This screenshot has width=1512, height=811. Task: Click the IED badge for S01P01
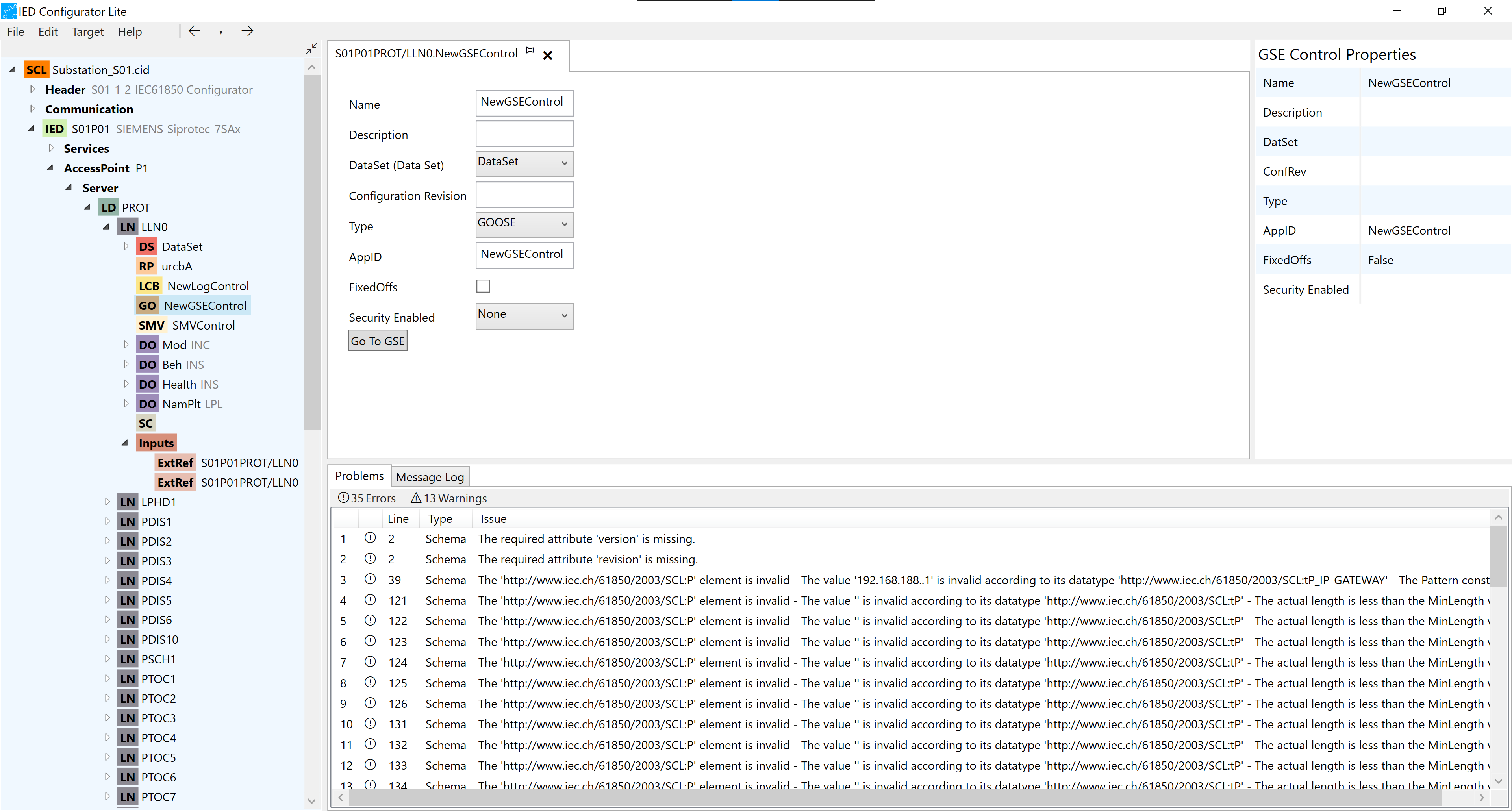[55, 129]
